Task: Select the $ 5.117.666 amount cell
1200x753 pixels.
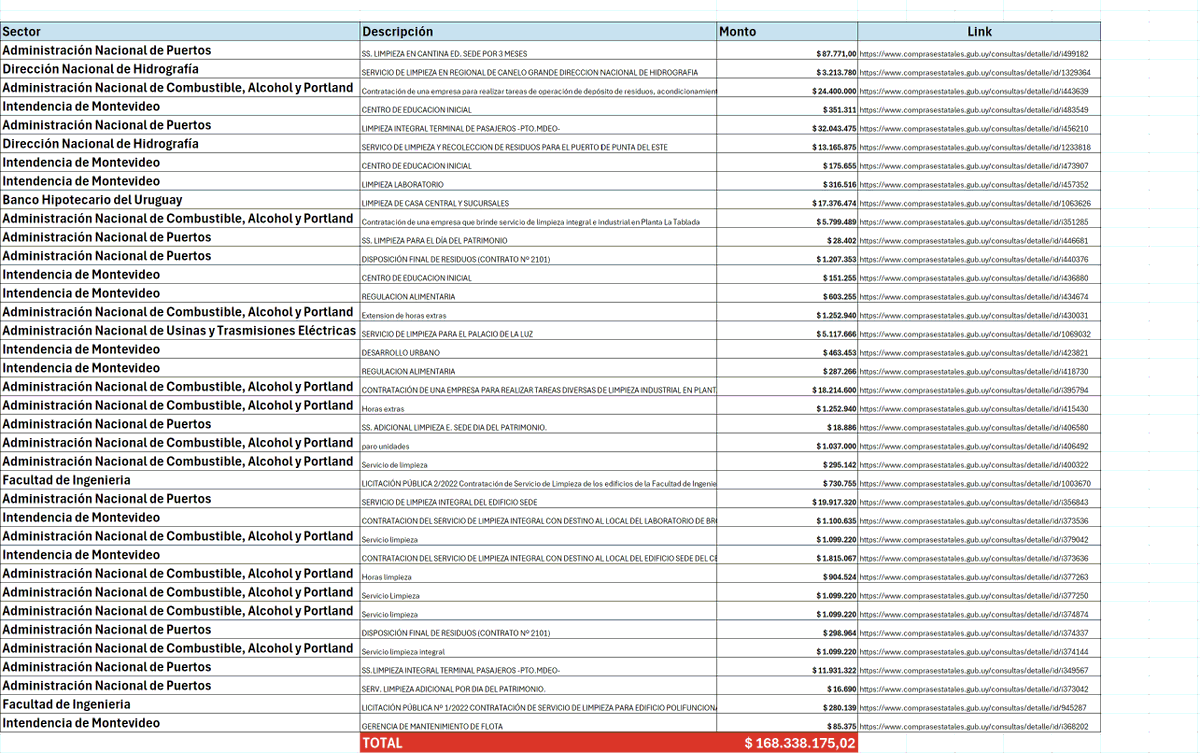Action: (x=787, y=331)
